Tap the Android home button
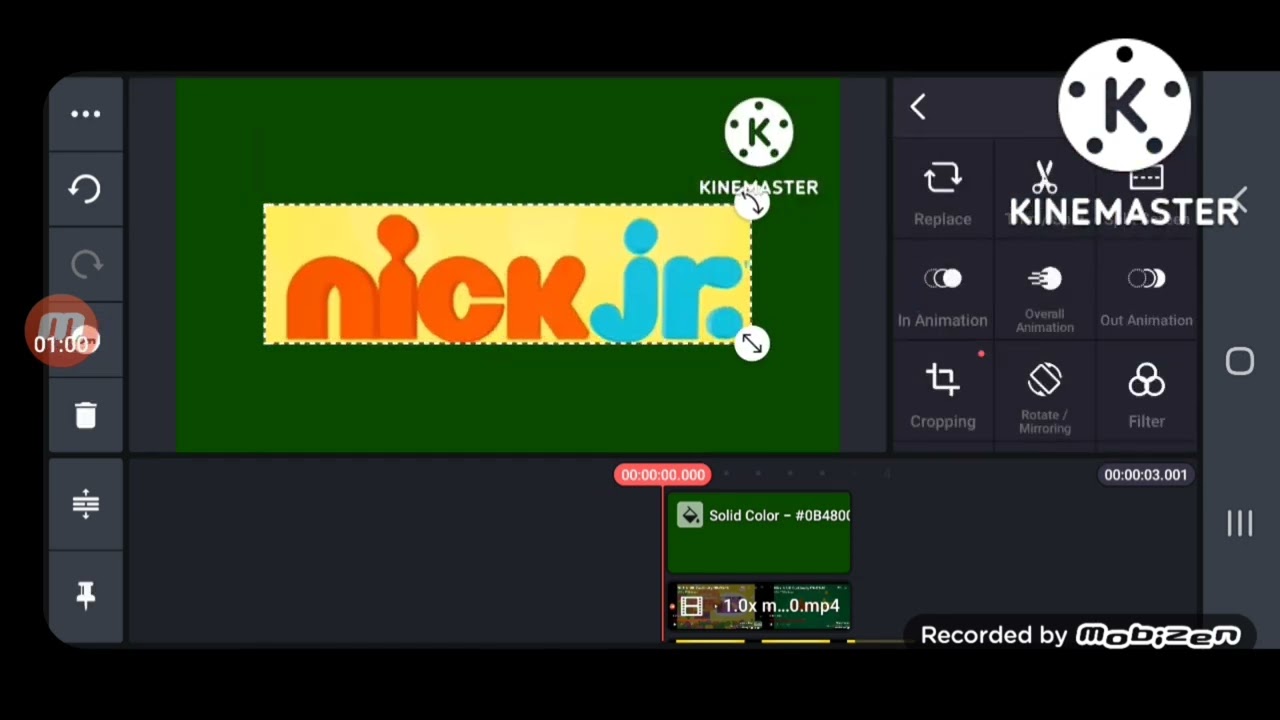Image resolution: width=1280 pixels, height=720 pixels. pos(1240,361)
